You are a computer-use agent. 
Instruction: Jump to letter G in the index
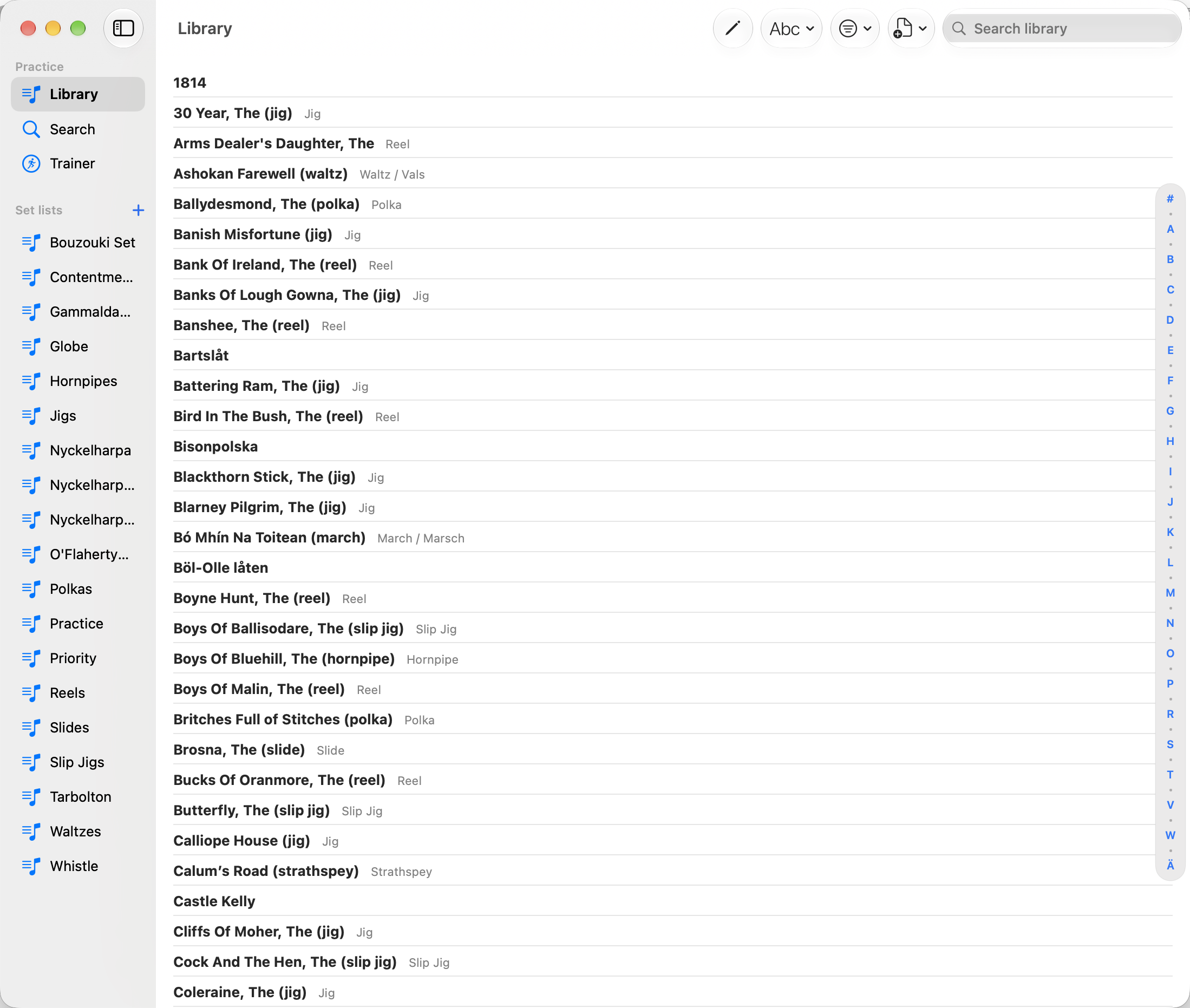(x=1170, y=411)
